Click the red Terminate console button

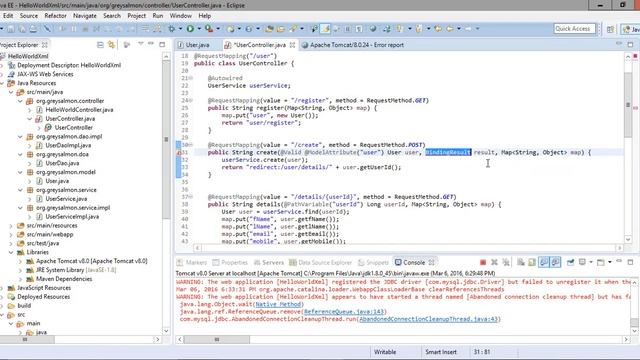(483, 262)
